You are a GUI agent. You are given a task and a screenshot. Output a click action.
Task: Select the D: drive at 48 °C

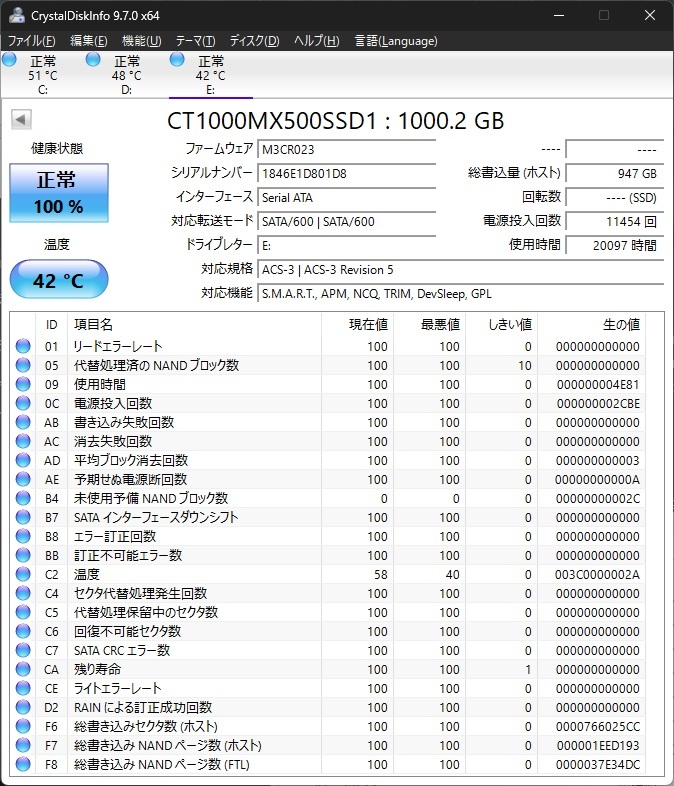(126, 75)
